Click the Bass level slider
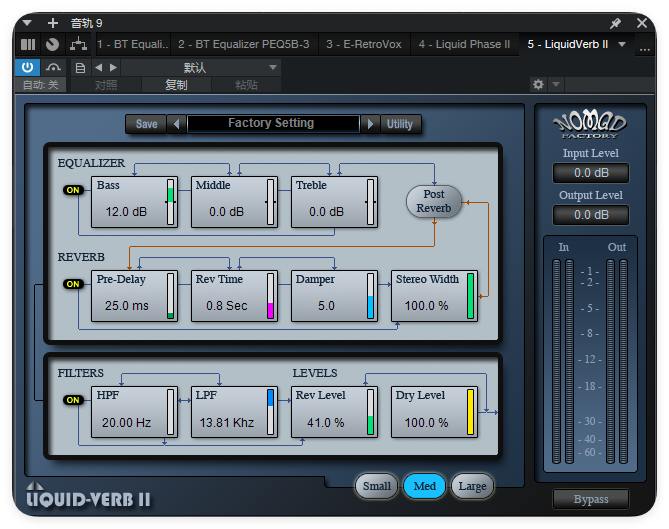Screen dimensions: 669x529 click(x=171, y=202)
